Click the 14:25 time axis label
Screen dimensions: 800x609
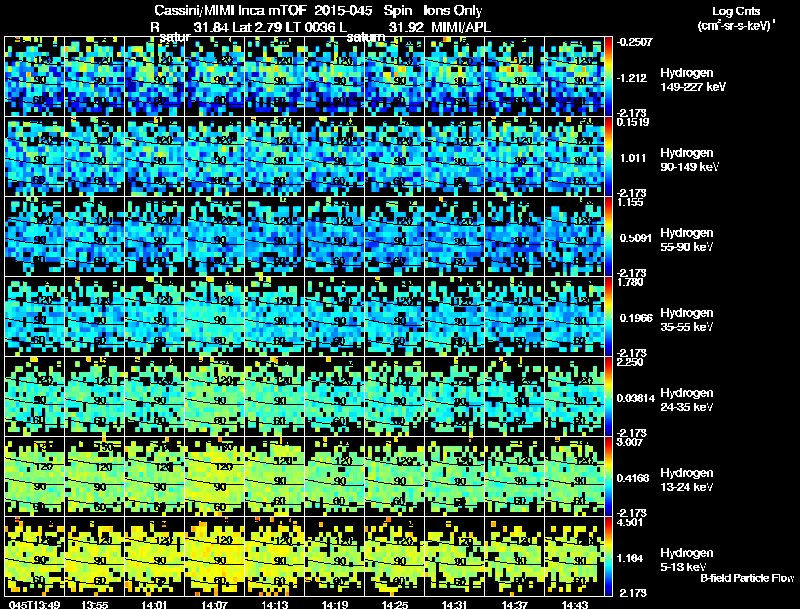(x=395, y=604)
